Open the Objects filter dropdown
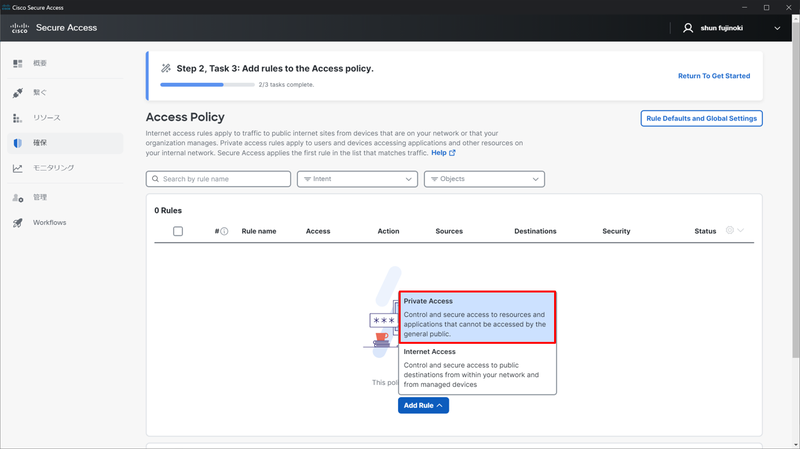This screenshot has height=449, width=800. pyautogui.click(x=484, y=179)
